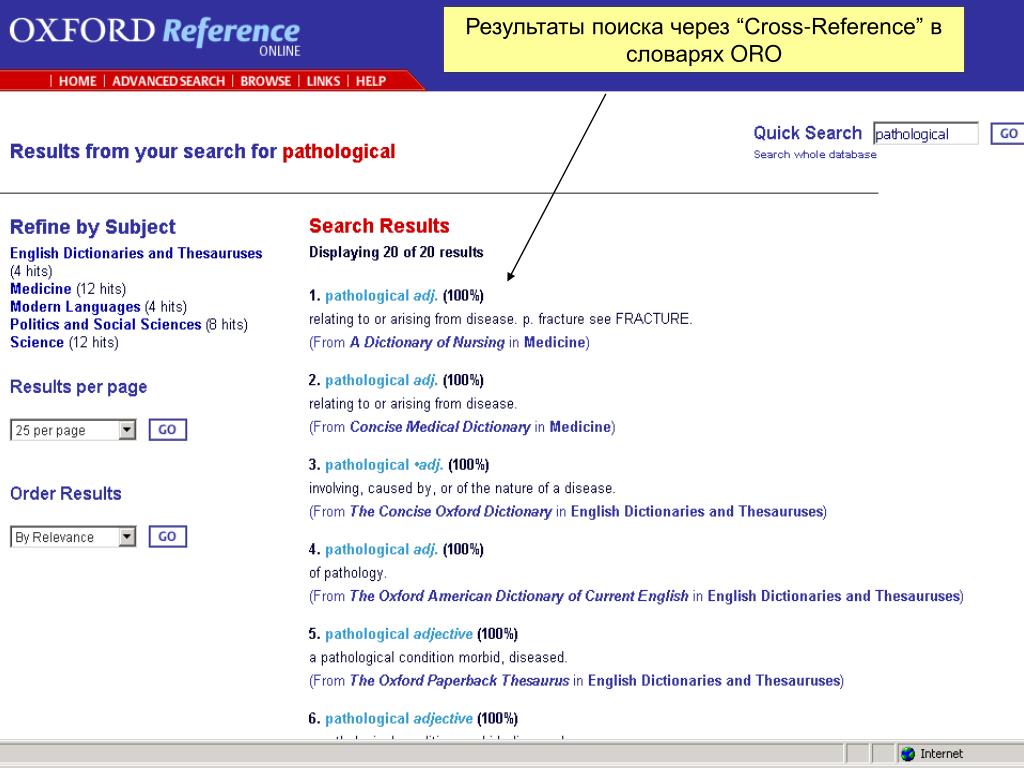The image size is (1024, 768).
Task: Click GO button for Order Results
Action: point(167,537)
